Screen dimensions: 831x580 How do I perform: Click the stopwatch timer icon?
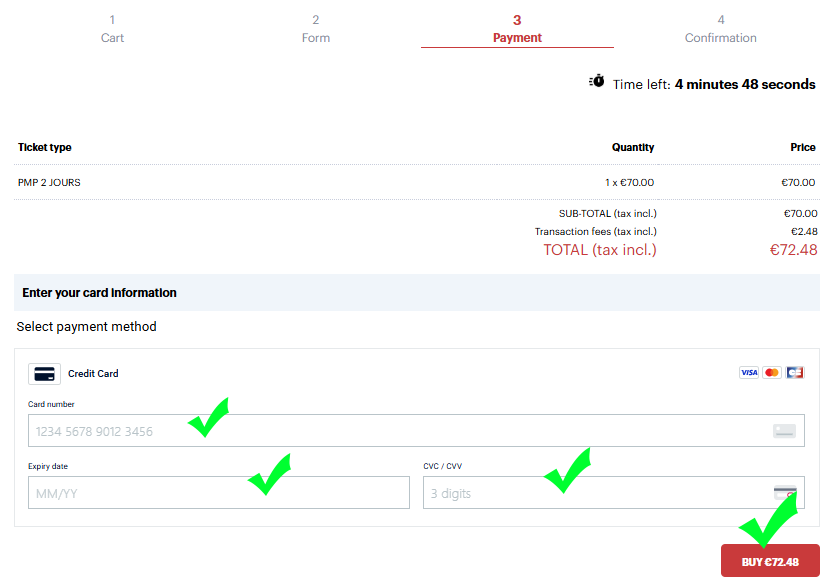click(597, 81)
